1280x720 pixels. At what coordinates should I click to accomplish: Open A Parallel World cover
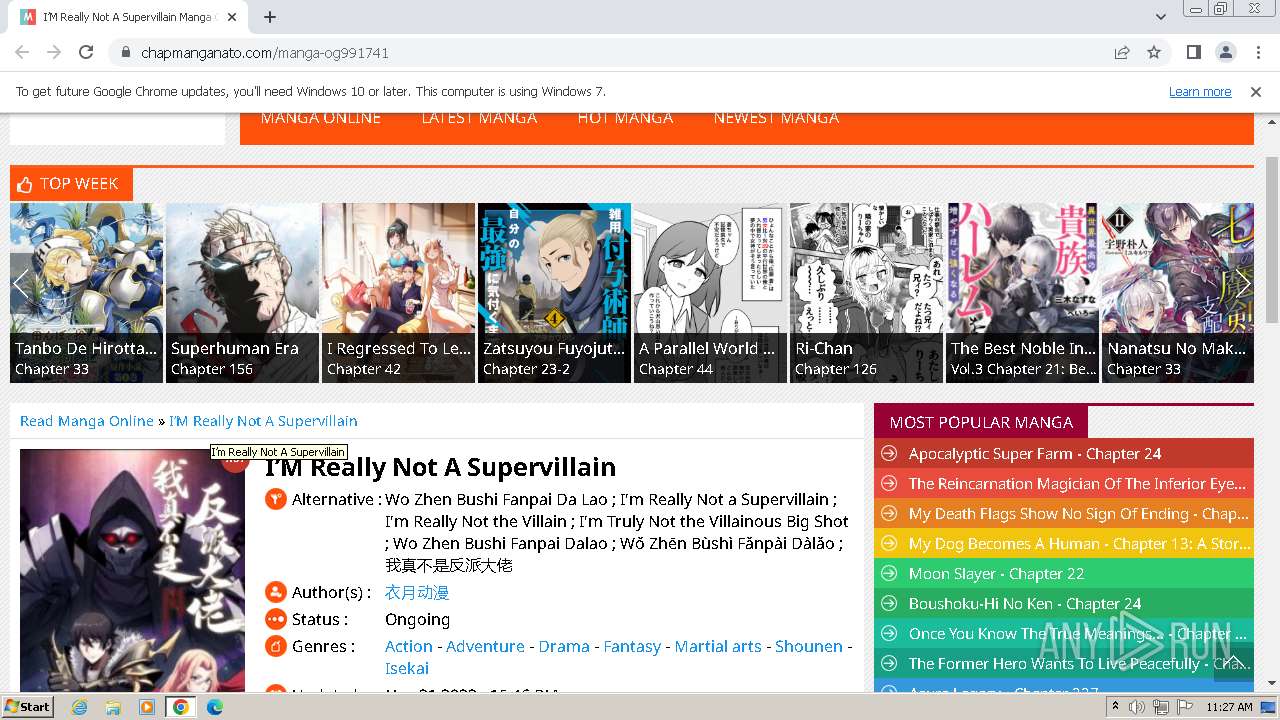pos(711,292)
